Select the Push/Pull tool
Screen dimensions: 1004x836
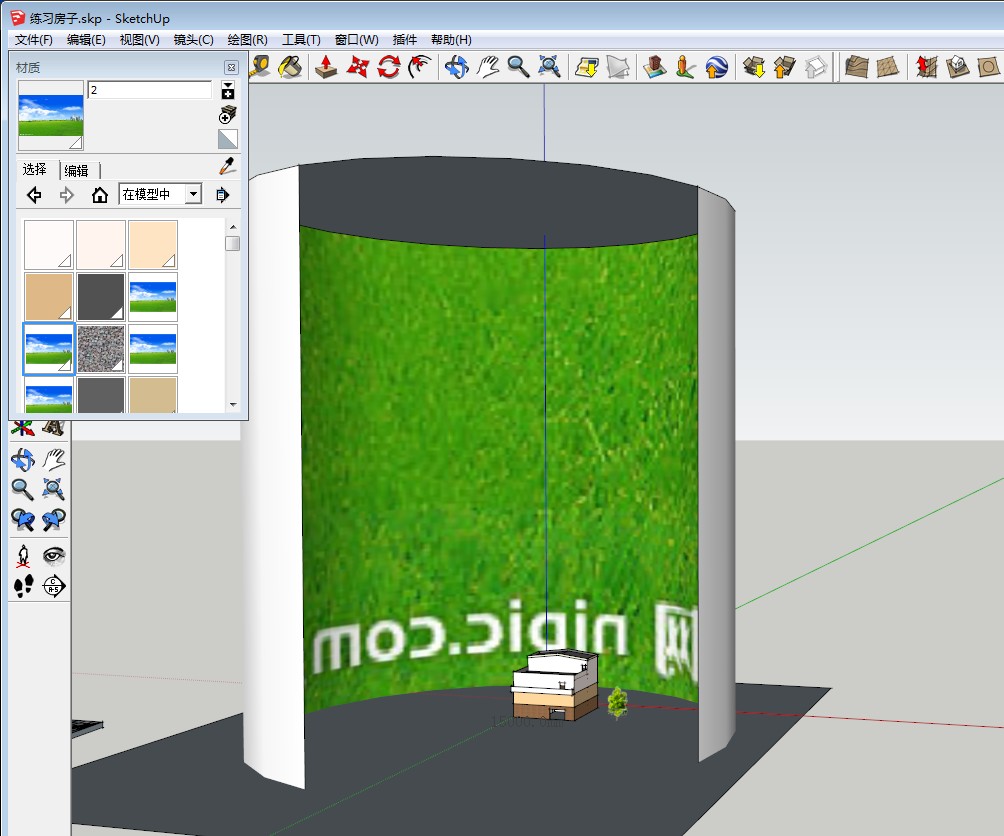tap(327, 67)
